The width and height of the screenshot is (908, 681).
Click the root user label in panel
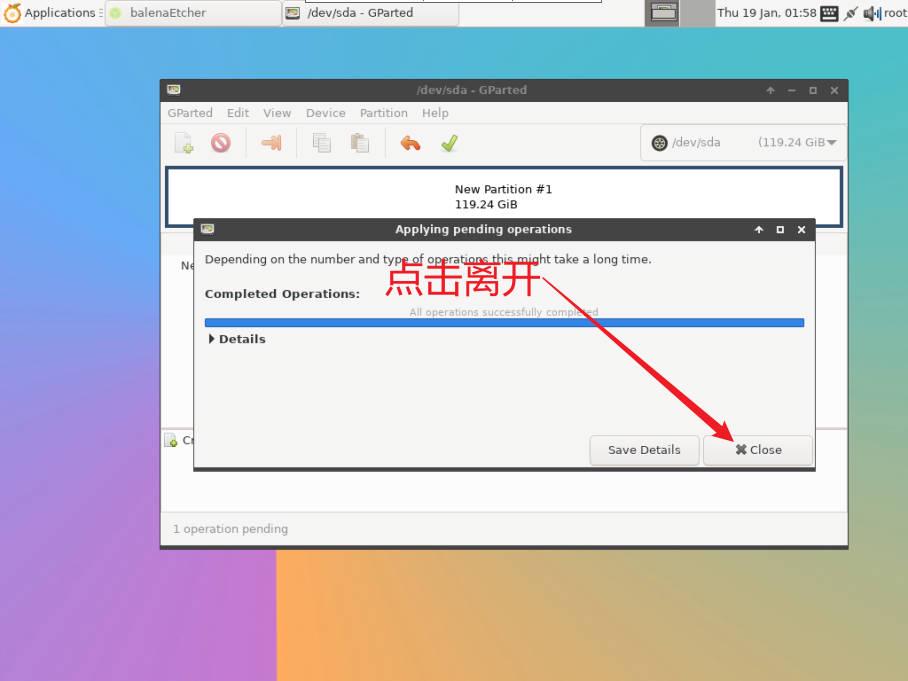click(x=896, y=13)
